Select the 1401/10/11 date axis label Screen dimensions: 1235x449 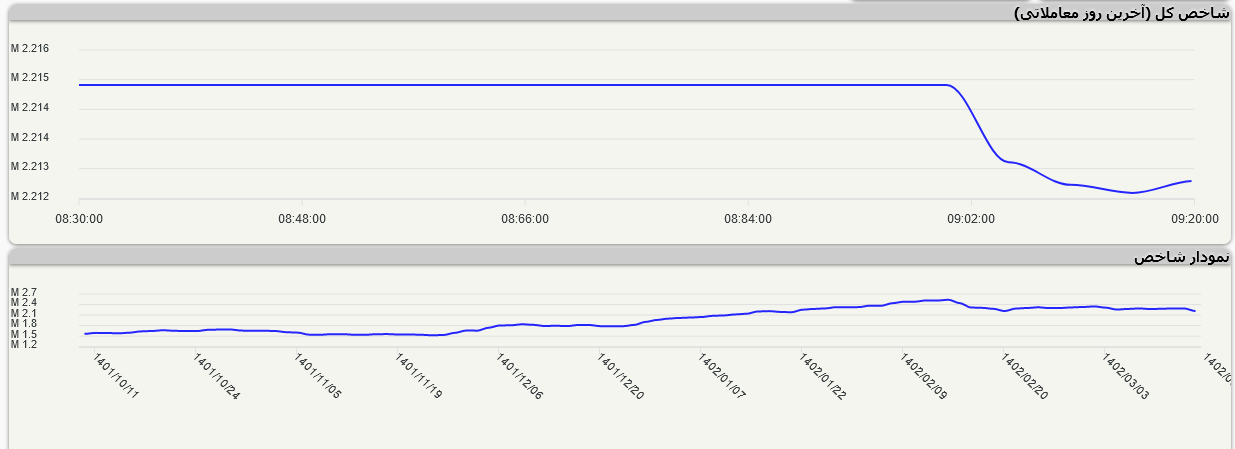(x=116, y=376)
